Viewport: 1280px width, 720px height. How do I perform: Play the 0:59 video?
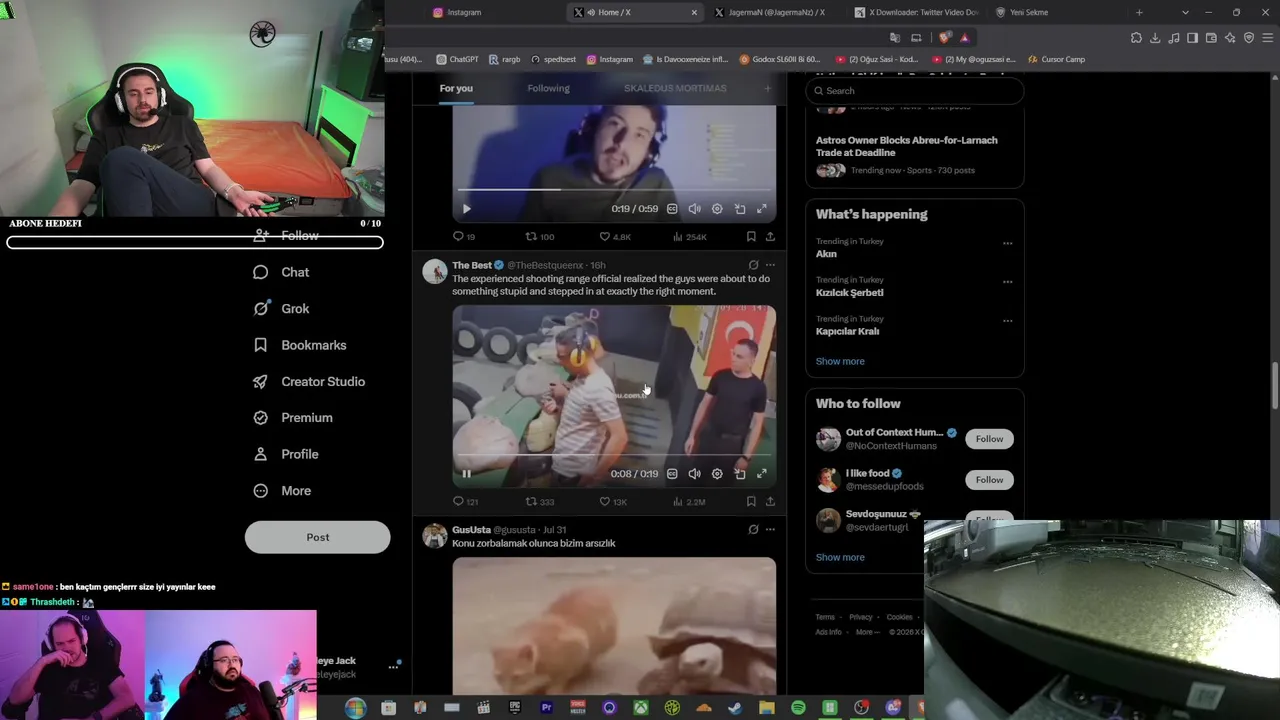tap(466, 209)
